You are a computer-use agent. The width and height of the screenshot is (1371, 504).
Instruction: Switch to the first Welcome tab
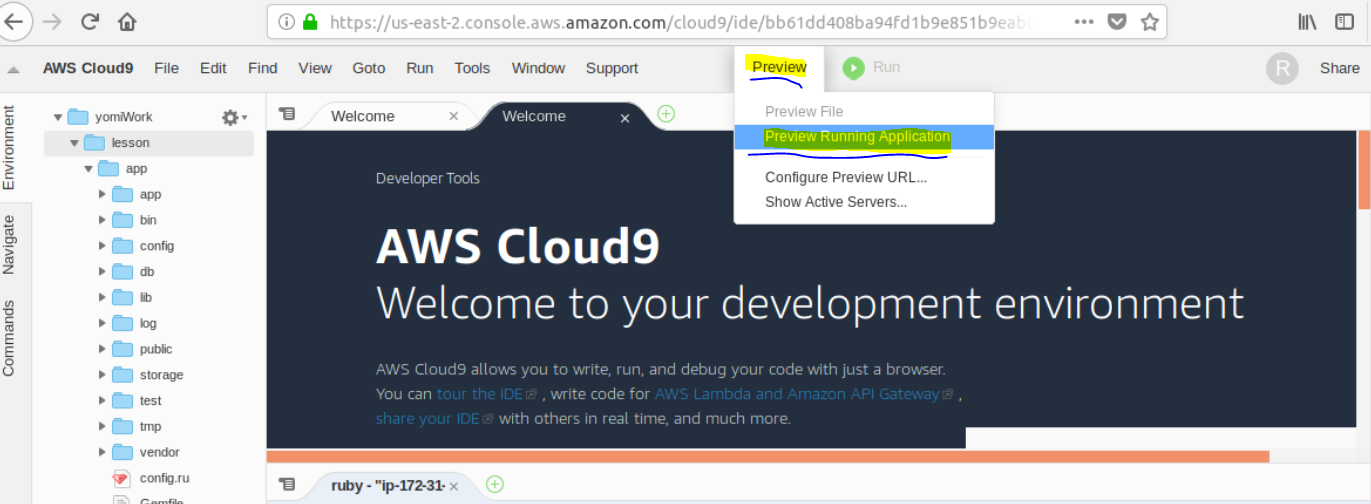(x=363, y=116)
